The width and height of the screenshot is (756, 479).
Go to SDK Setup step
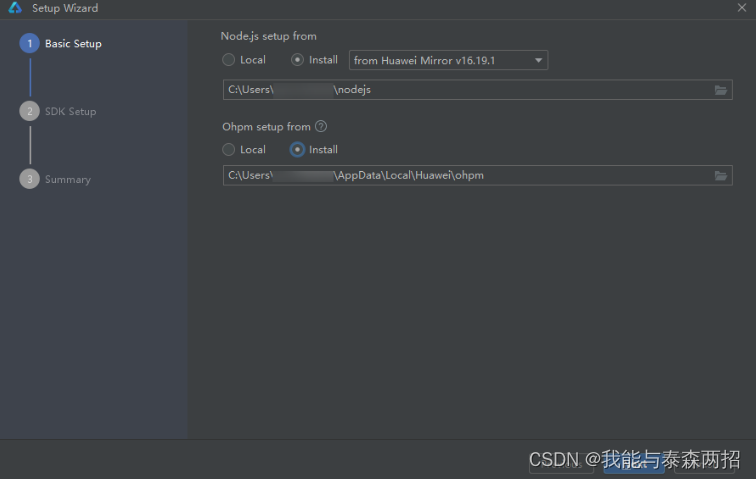[58, 111]
